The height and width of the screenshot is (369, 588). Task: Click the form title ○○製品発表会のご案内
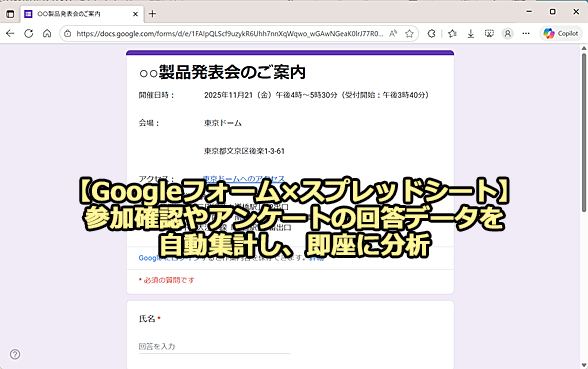click(x=222, y=72)
